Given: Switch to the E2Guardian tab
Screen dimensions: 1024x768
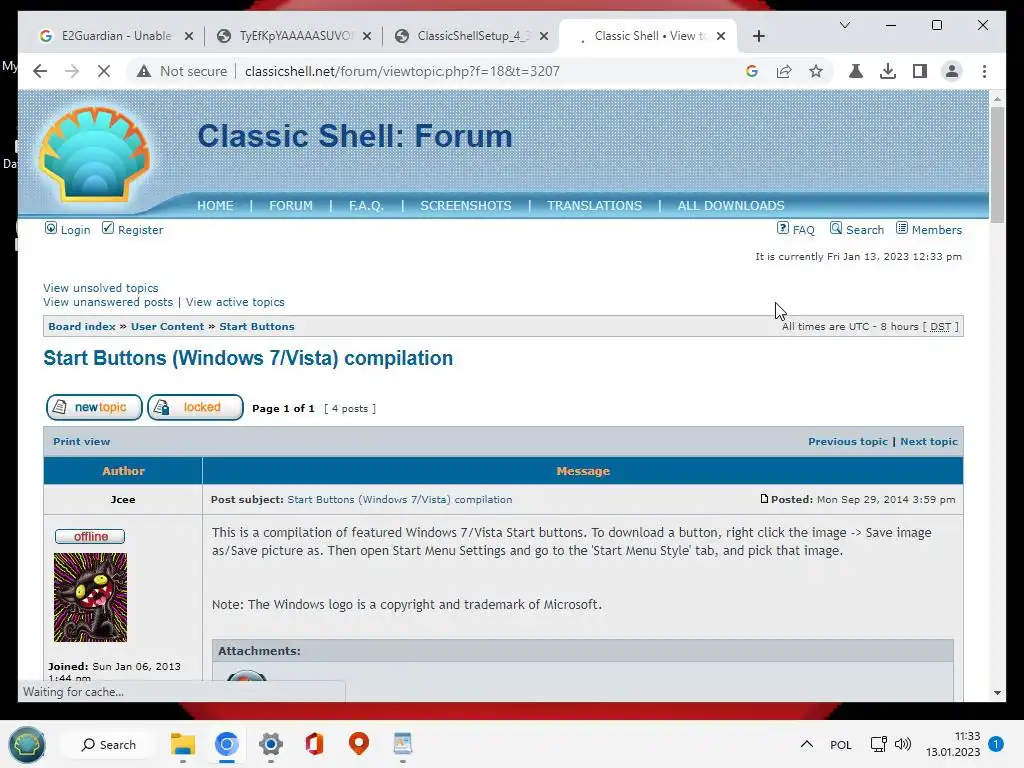Looking at the screenshot, I should [116, 36].
